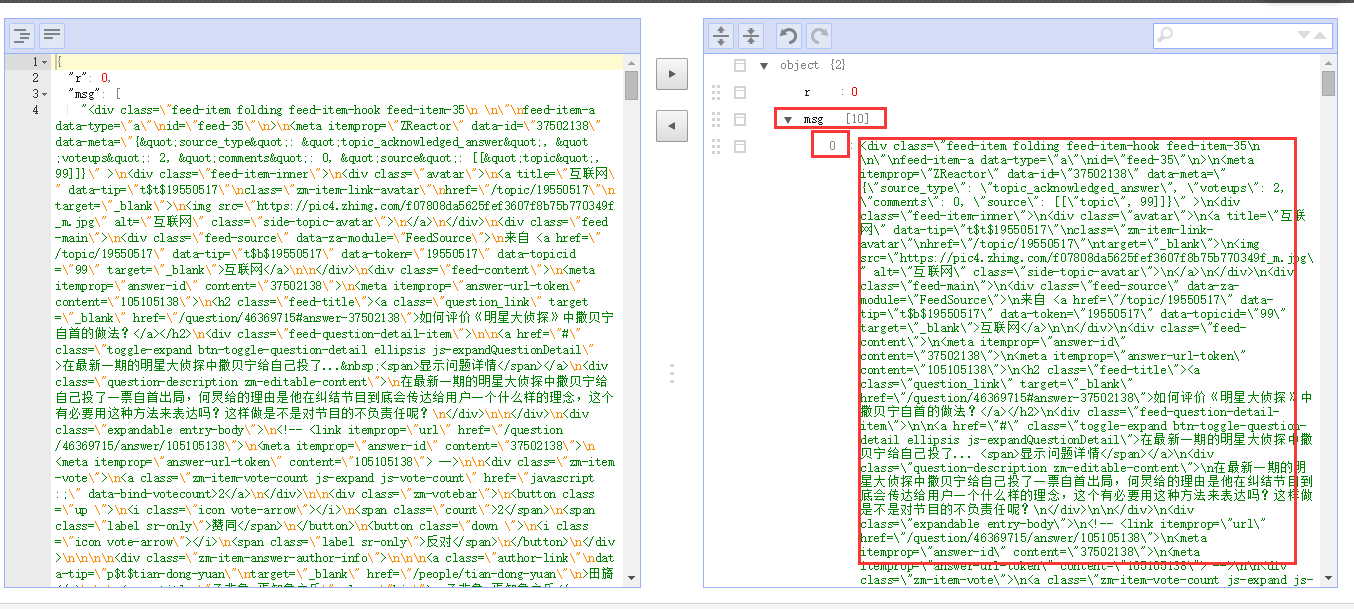Format the JSON with indentation in code editor
Image resolution: width=1354 pixels, height=609 pixels.
(22, 36)
